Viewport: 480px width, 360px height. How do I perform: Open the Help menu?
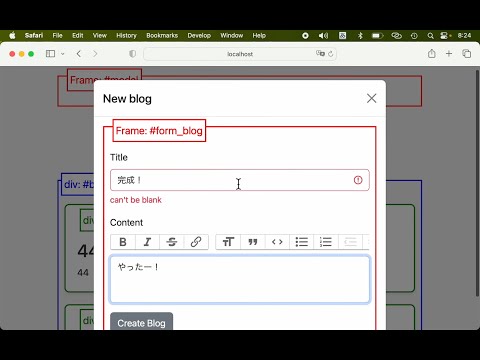[259, 36]
